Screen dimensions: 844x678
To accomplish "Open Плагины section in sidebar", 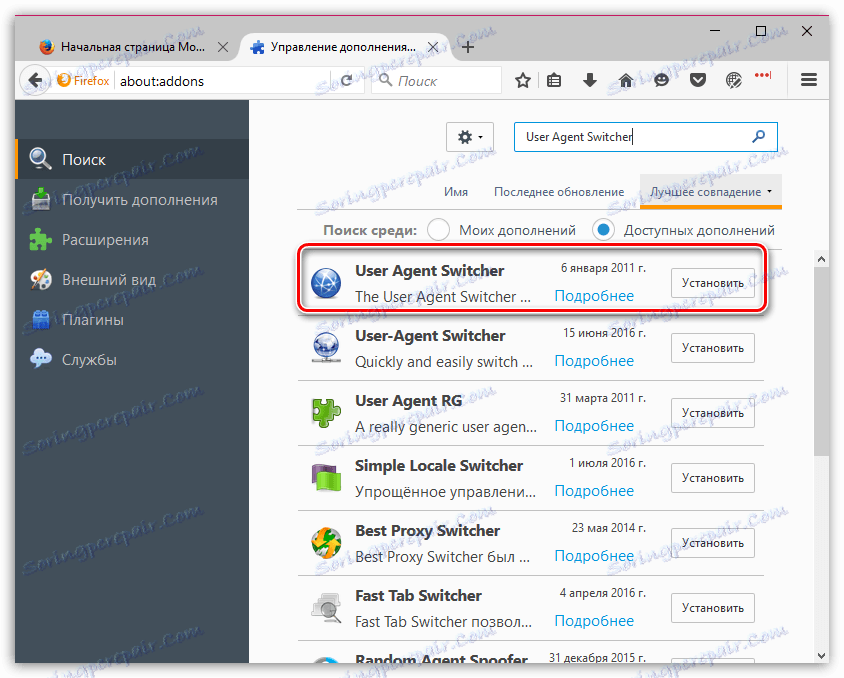I will (x=132, y=320).
